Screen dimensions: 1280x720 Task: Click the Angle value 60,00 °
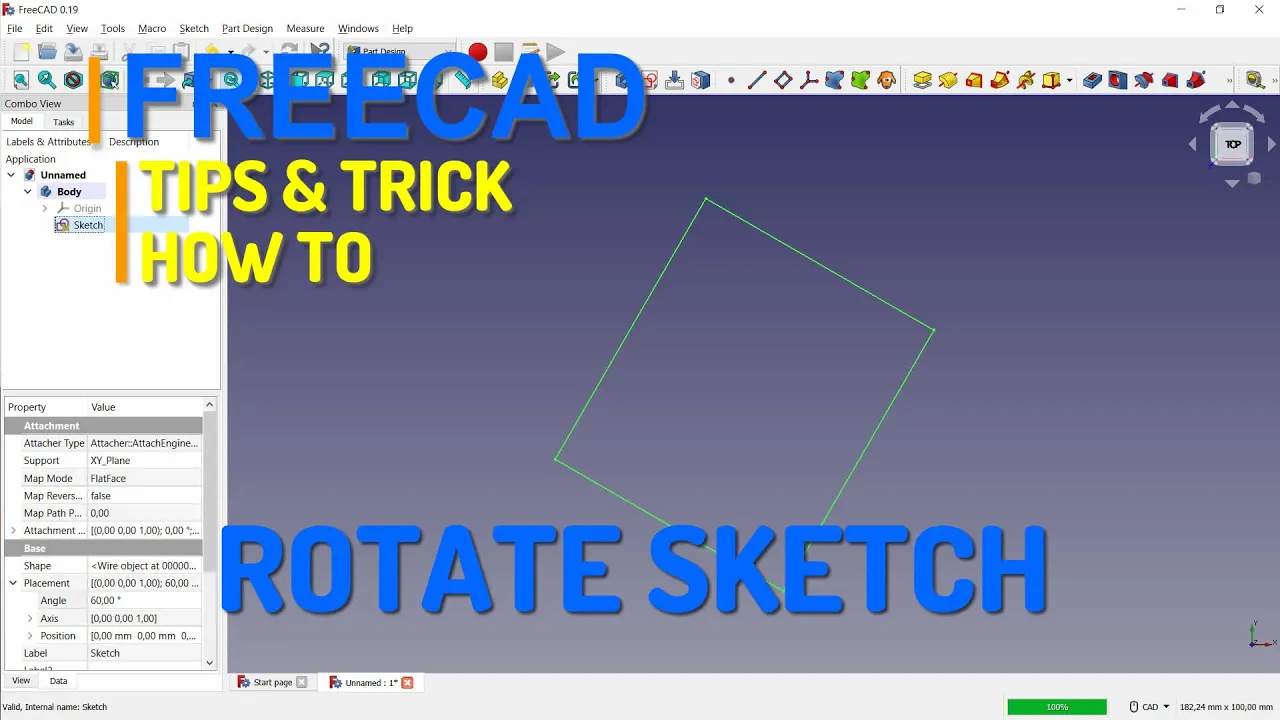point(144,601)
